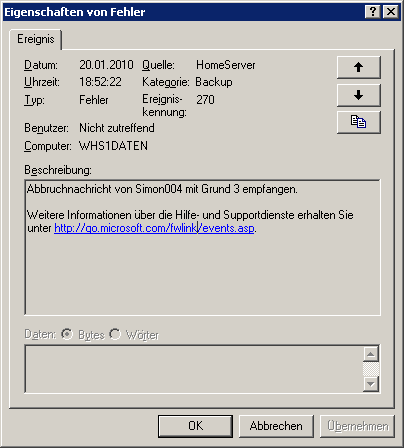Click the event ID value 270
Viewport: 404px width, 448px height.
tap(205, 100)
